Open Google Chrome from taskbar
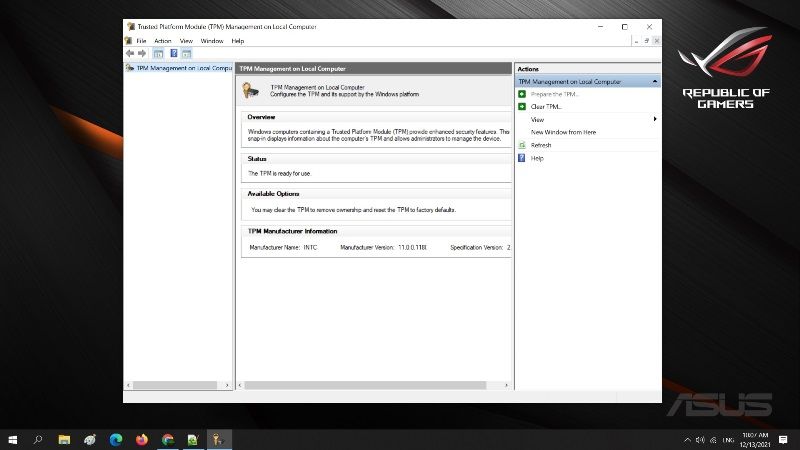This screenshot has height=450, width=800. click(168, 439)
